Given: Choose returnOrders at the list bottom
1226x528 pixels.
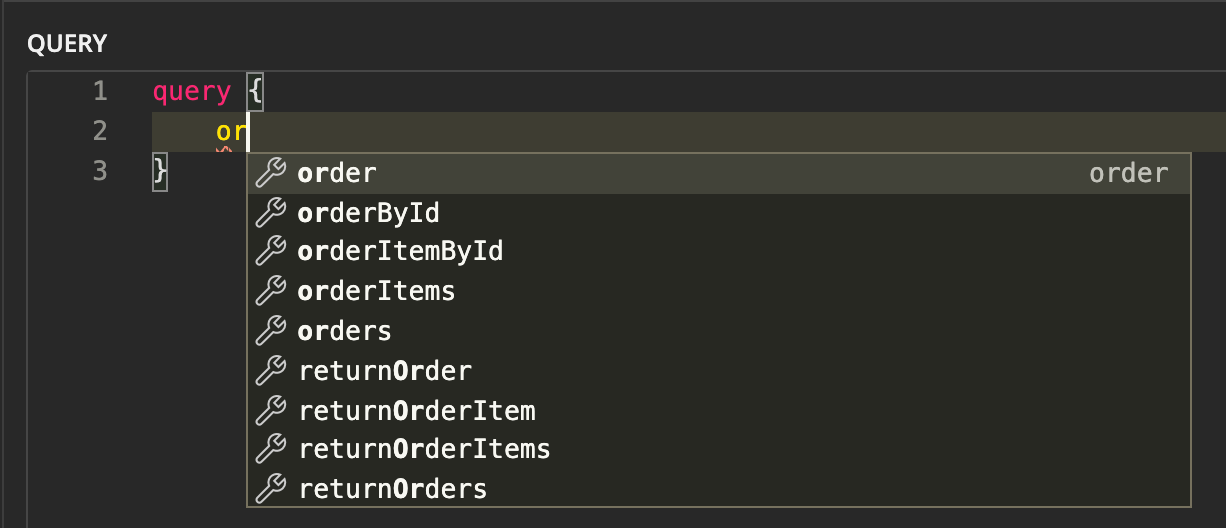Looking at the screenshot, I should point(392,489).
